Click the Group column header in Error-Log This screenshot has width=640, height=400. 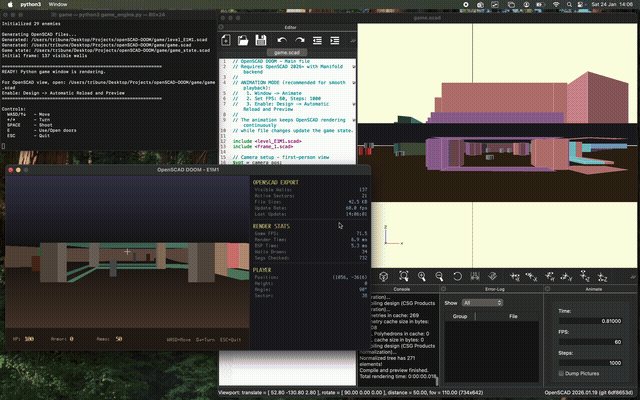(460, 316)
